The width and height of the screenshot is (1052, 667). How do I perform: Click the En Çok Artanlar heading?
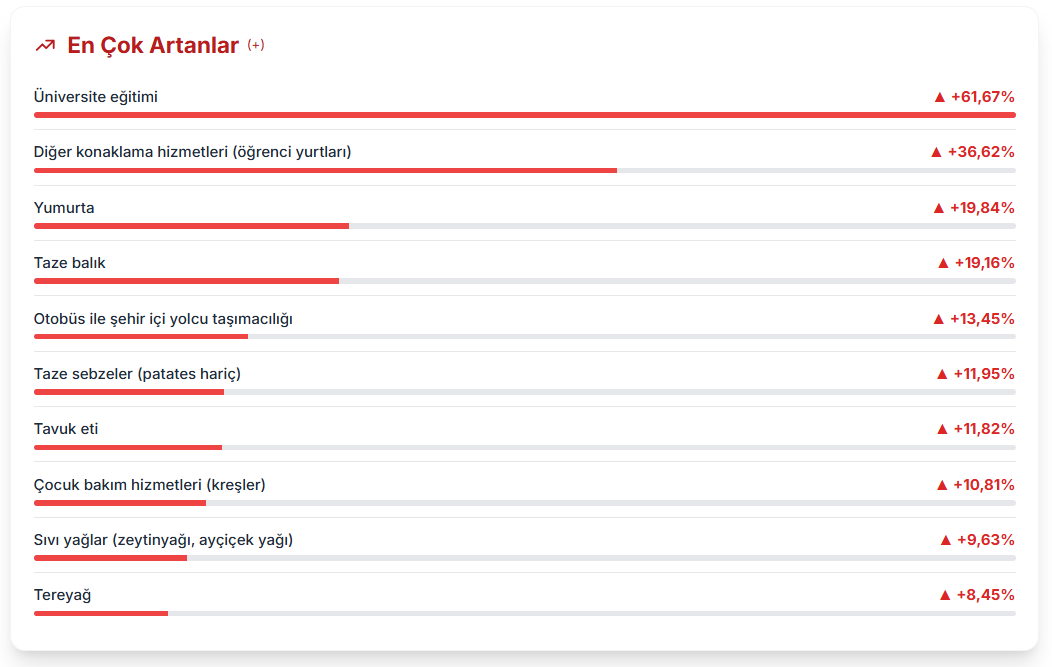[153, 46]
